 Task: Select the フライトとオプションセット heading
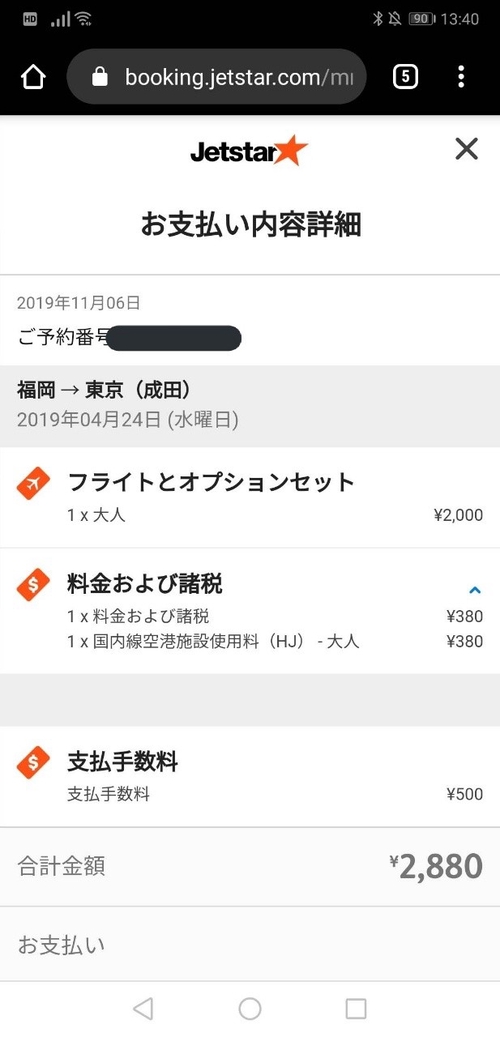point(211,482)
